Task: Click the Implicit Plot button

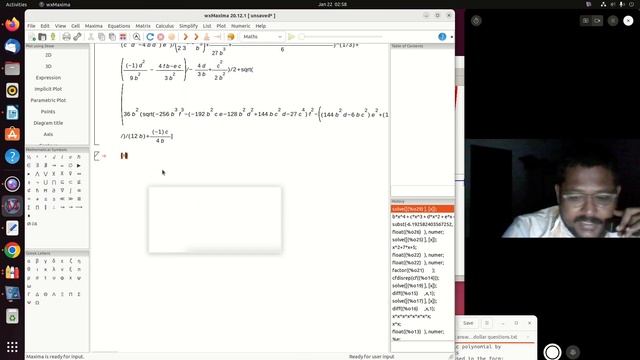Action: pos(48,89)
